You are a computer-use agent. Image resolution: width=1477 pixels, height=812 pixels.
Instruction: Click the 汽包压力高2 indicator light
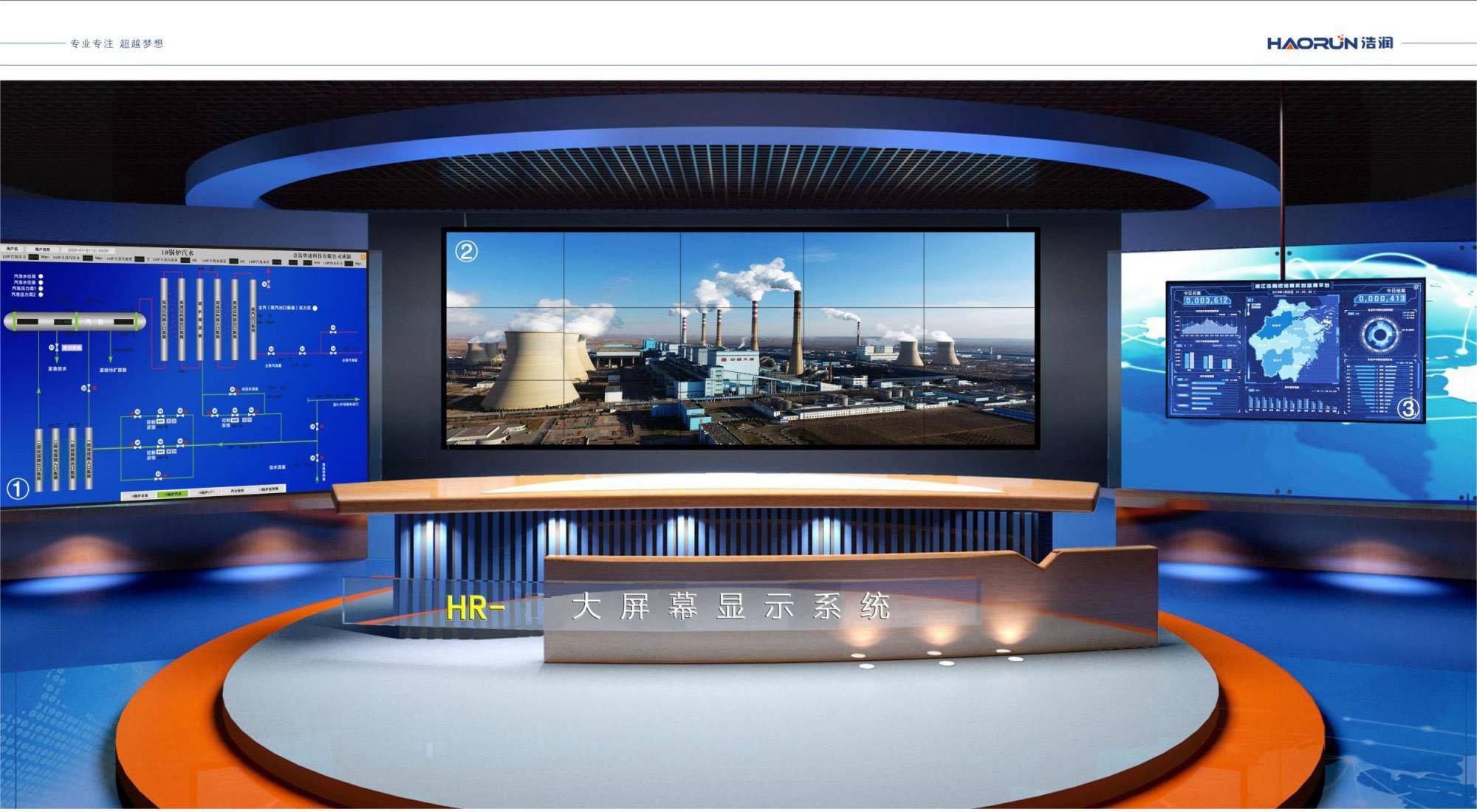[41, 295]
